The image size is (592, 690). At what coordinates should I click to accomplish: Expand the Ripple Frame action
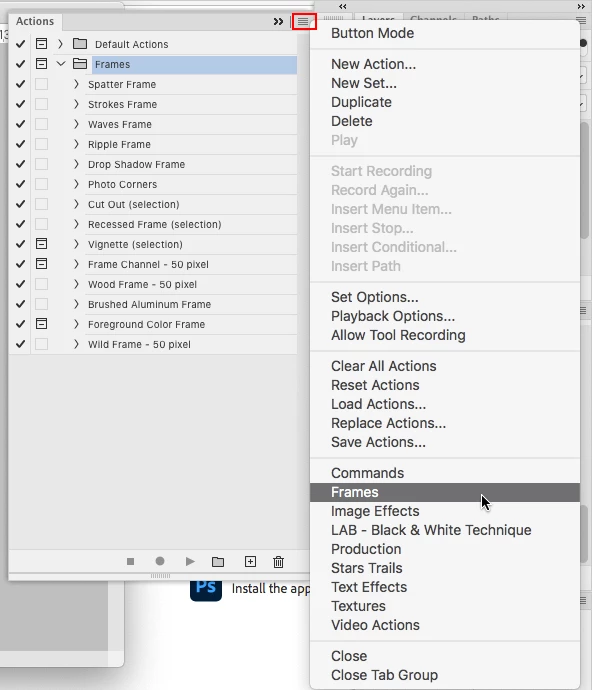click(76, 144)
